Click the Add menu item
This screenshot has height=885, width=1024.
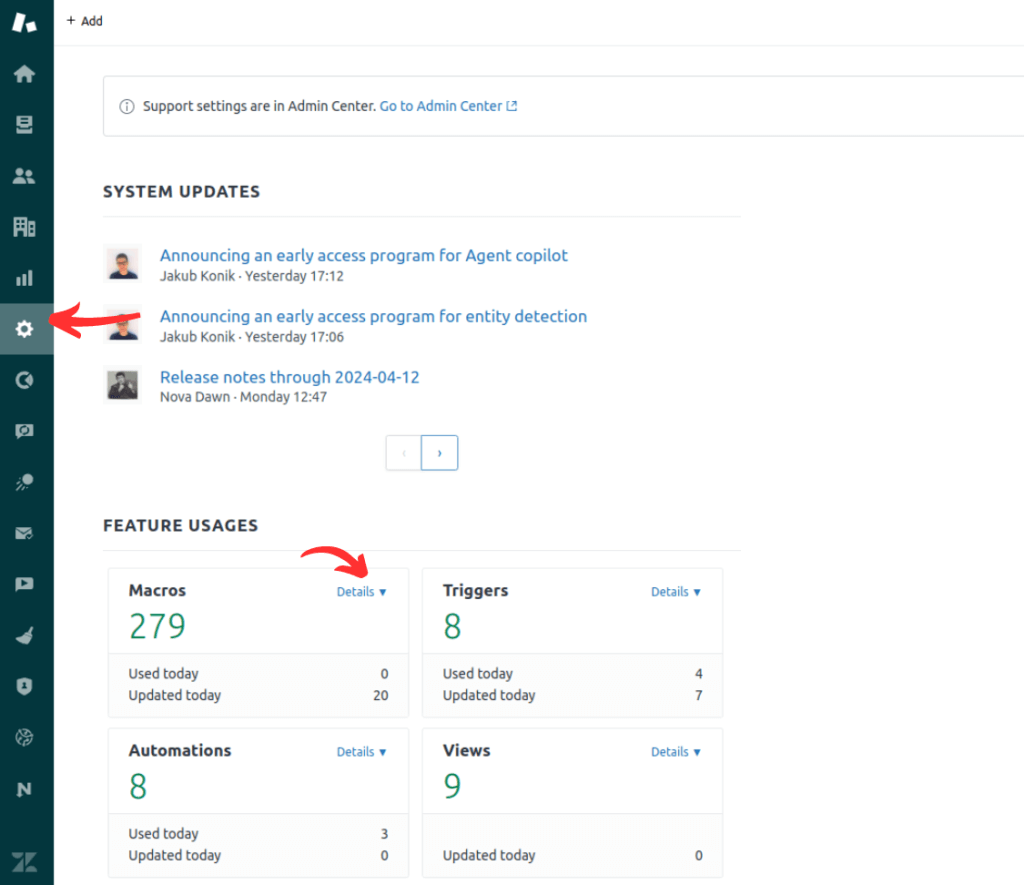pyautogui.click(x=84, y=20)
